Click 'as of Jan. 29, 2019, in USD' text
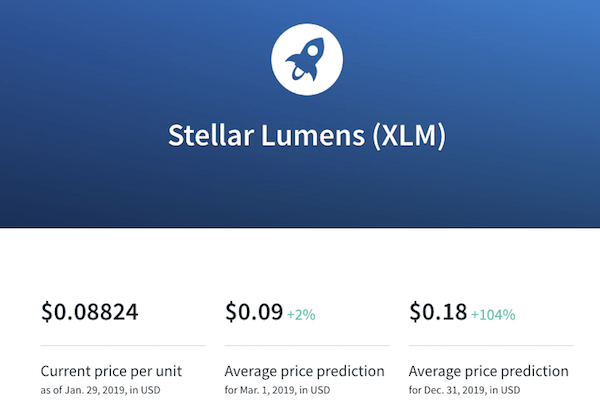 coord(101,390)
